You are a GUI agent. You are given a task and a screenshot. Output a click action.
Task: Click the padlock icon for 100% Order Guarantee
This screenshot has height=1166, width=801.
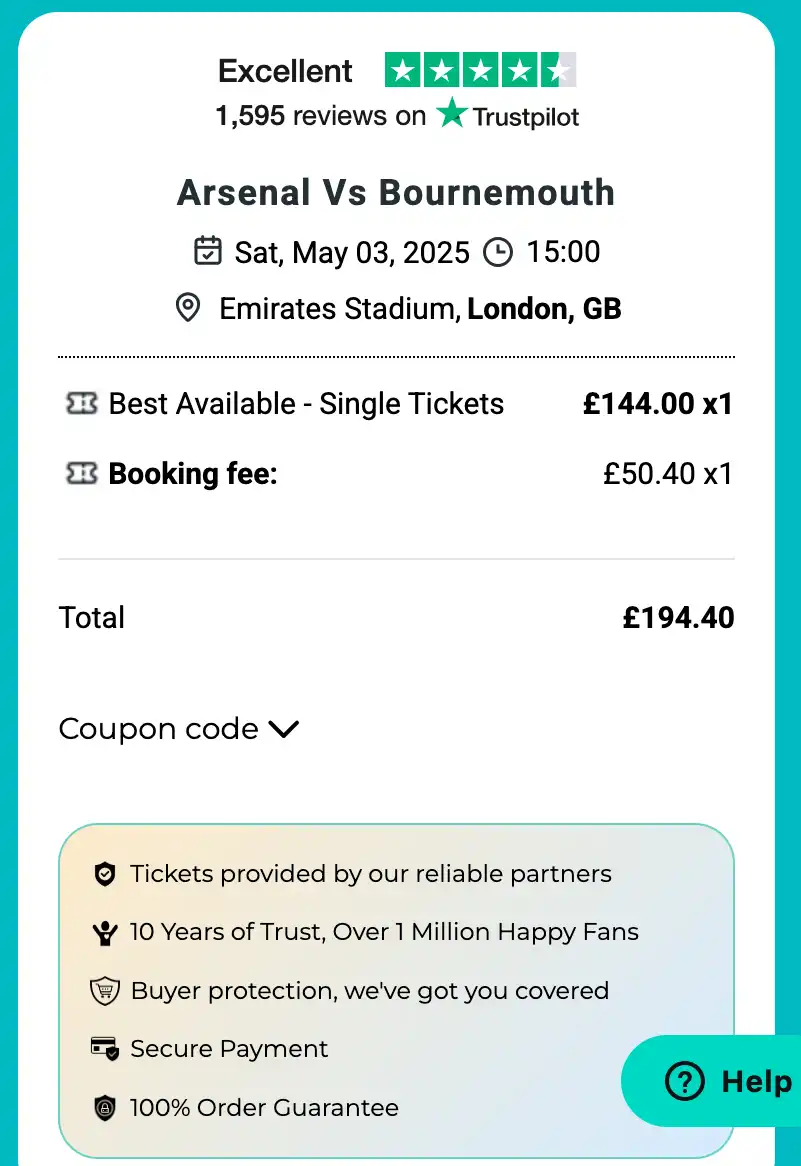[x=104, y=1107]
